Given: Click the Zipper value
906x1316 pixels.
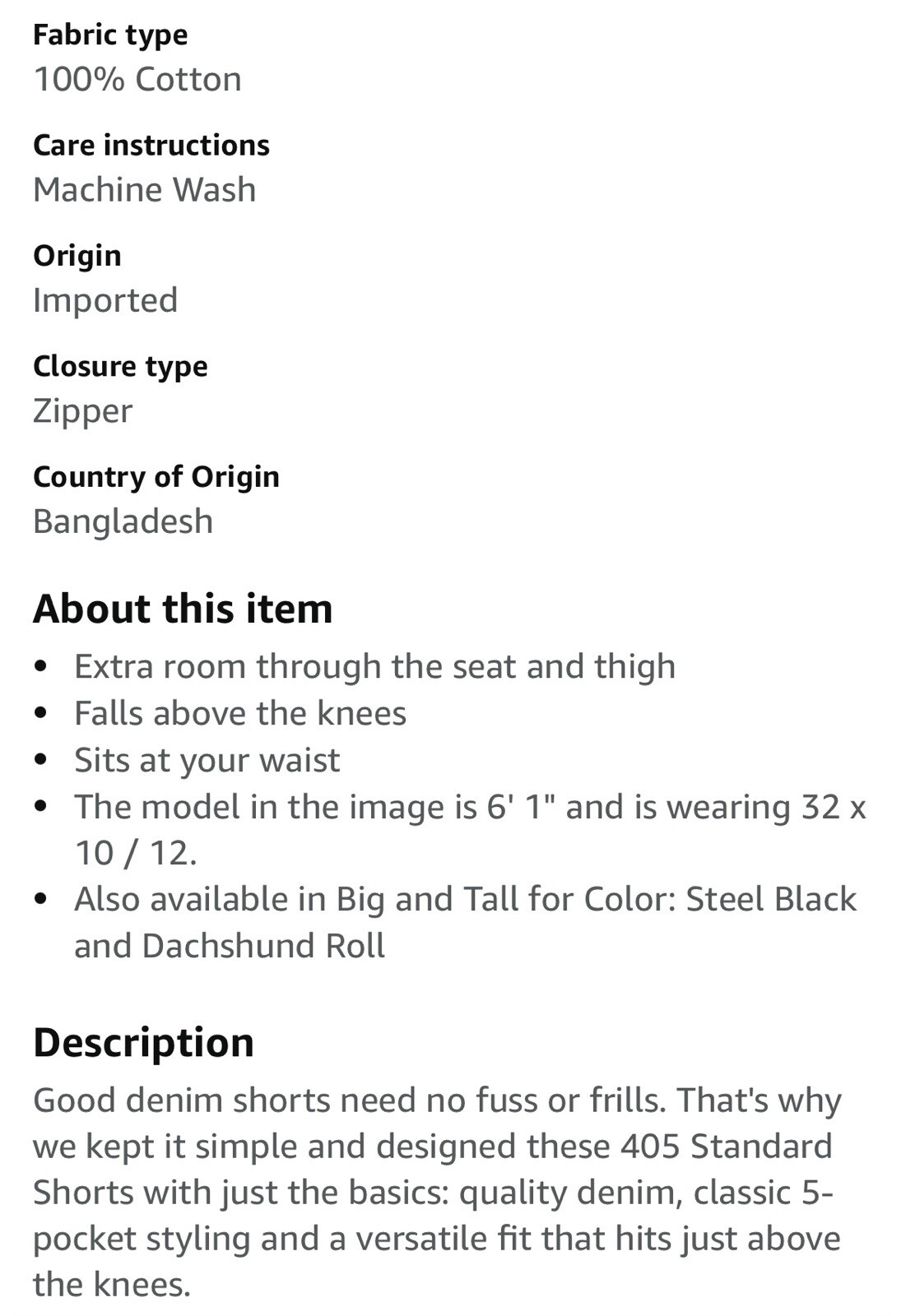Looking at the screenshot, I should 82,411.
